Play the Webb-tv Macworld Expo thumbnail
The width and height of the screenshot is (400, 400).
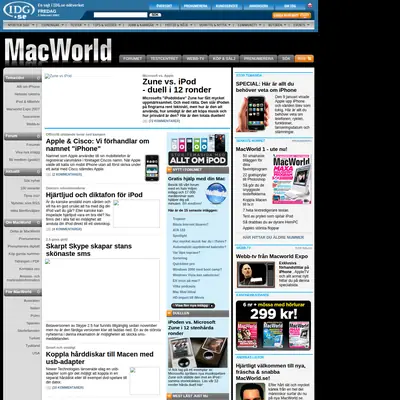[x=256, y=275]
